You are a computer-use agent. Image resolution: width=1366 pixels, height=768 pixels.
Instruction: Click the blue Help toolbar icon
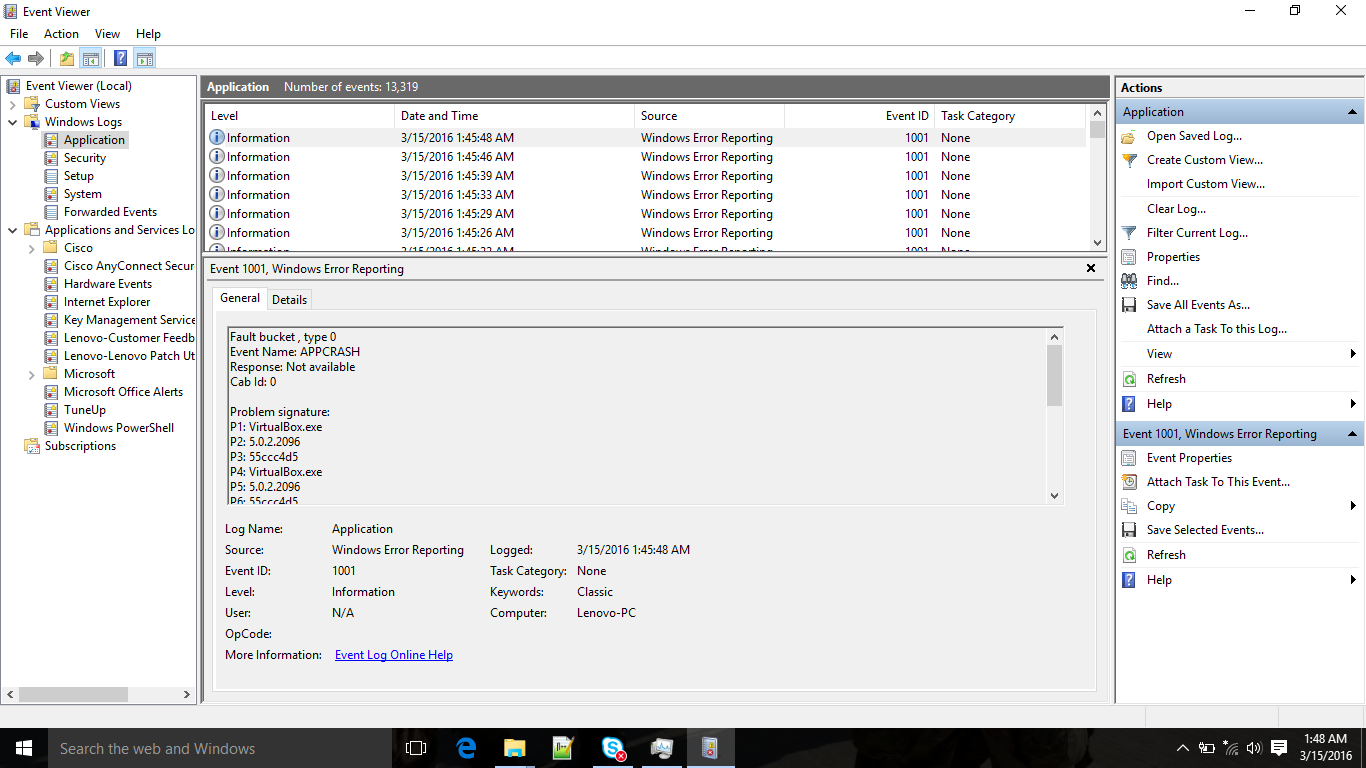(120, 58)
